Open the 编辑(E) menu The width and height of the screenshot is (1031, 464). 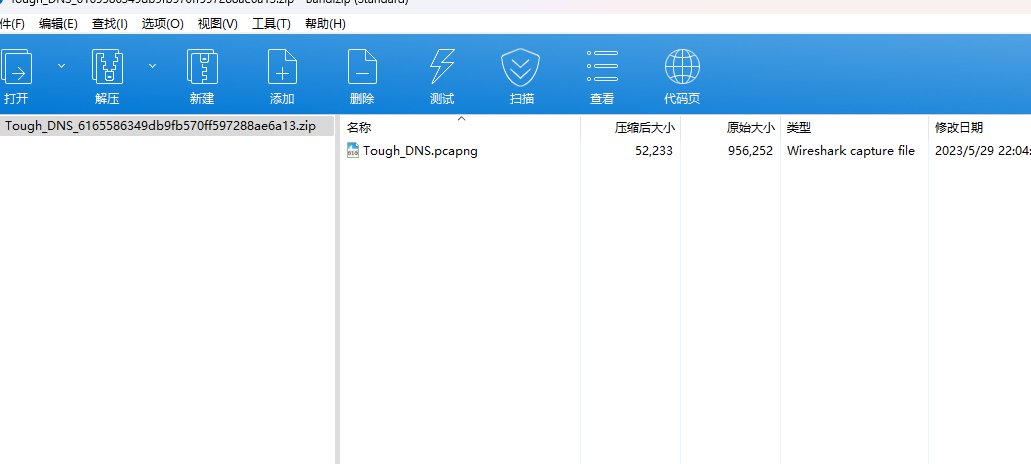click(58, 23)
